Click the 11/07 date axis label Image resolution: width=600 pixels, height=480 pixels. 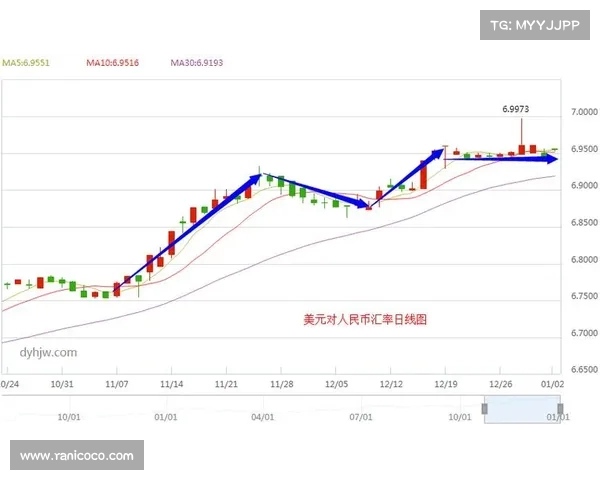point(117,384)
